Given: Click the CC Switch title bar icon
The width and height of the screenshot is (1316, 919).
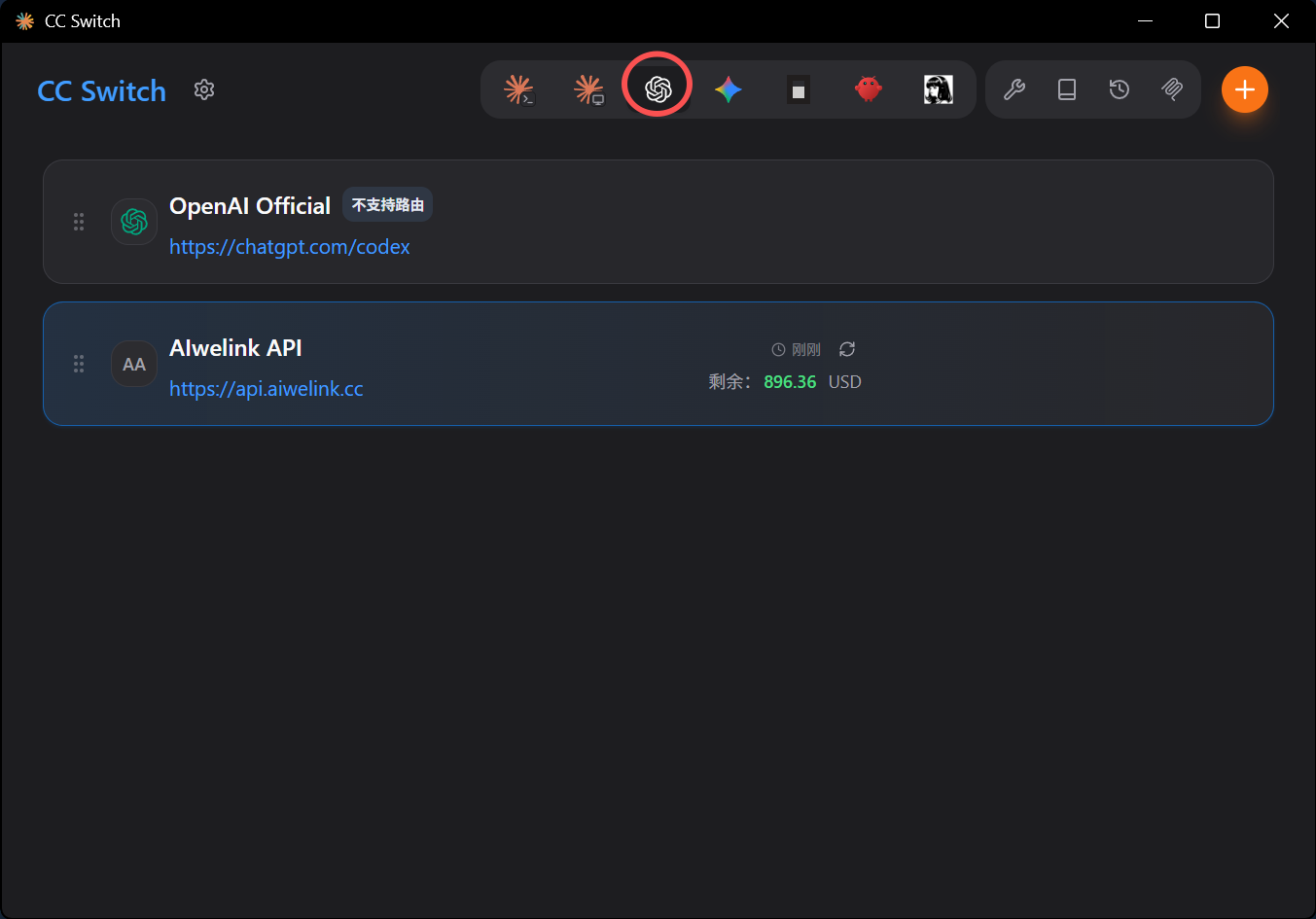Looking at the screenshot, I should pyautogui.click(x=25, y=21).
